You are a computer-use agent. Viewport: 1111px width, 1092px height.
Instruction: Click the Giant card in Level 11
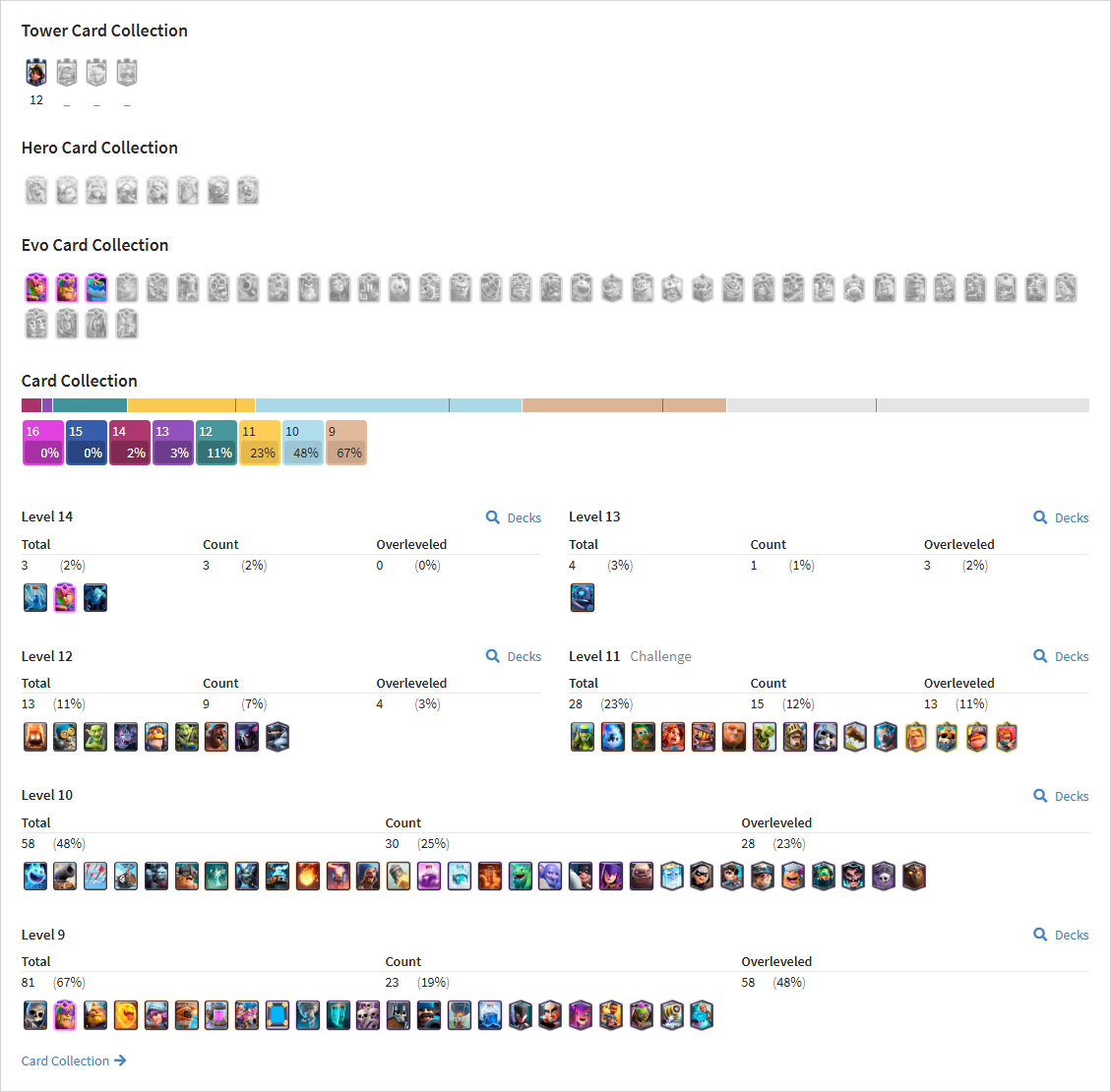tap(734, 737)
